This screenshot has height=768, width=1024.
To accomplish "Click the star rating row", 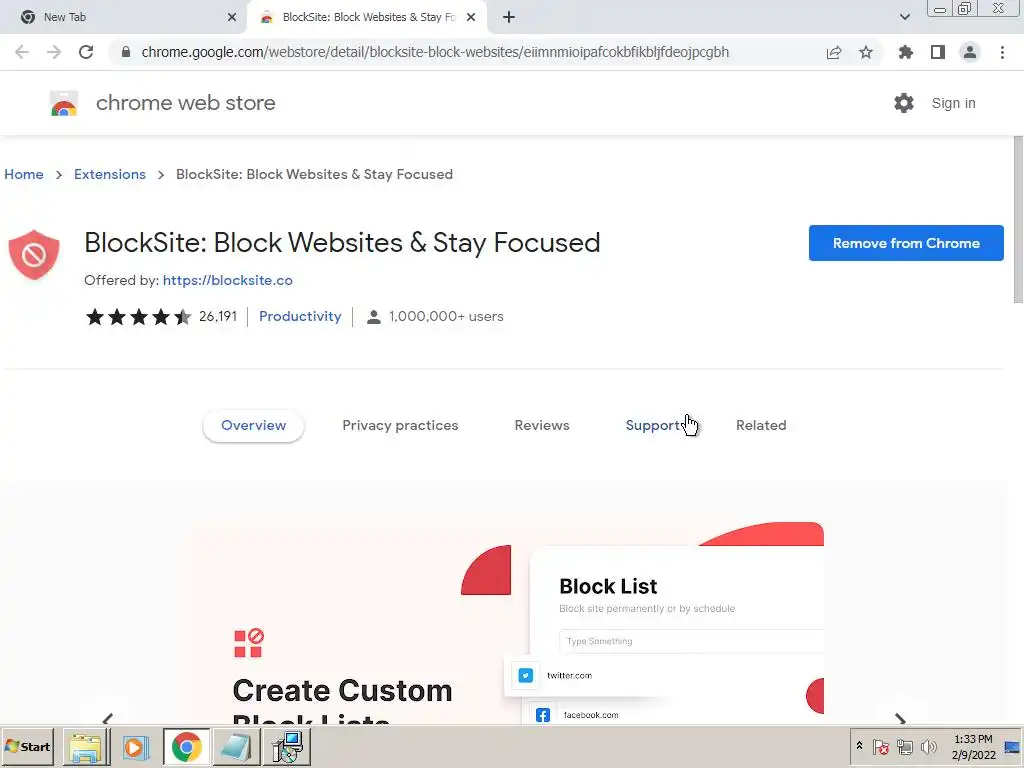I will click(x=138, y=317).
